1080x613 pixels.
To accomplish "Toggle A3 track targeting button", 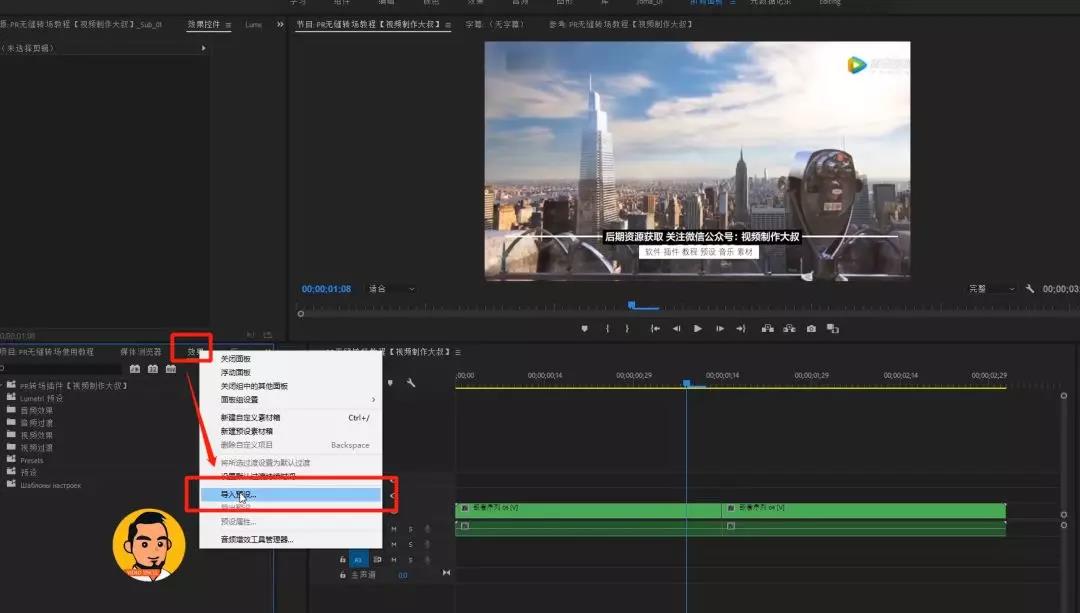I will pyautogui.click(x=358, y=559).
